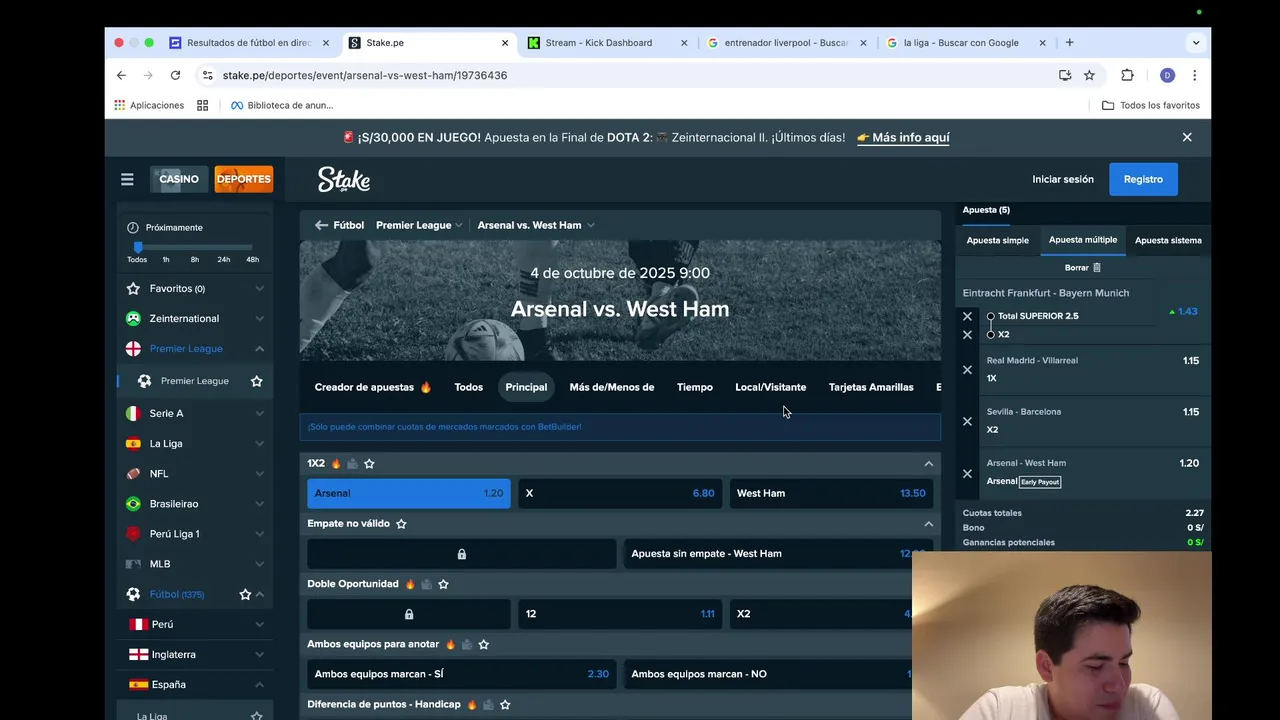Expand the Brasileirao sidebar section
Image resolution: width=1280 pixels, height=720 pixels.
[259, 504]
